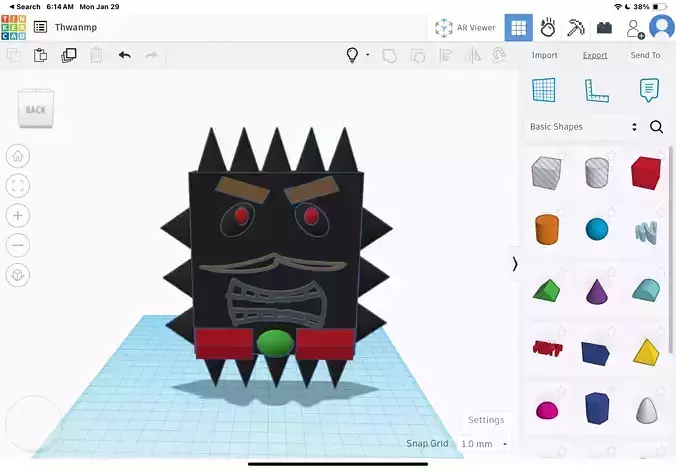The image size is (676, 470).
Task: Open the Tinkercad logo home
Action: (13, 27)
